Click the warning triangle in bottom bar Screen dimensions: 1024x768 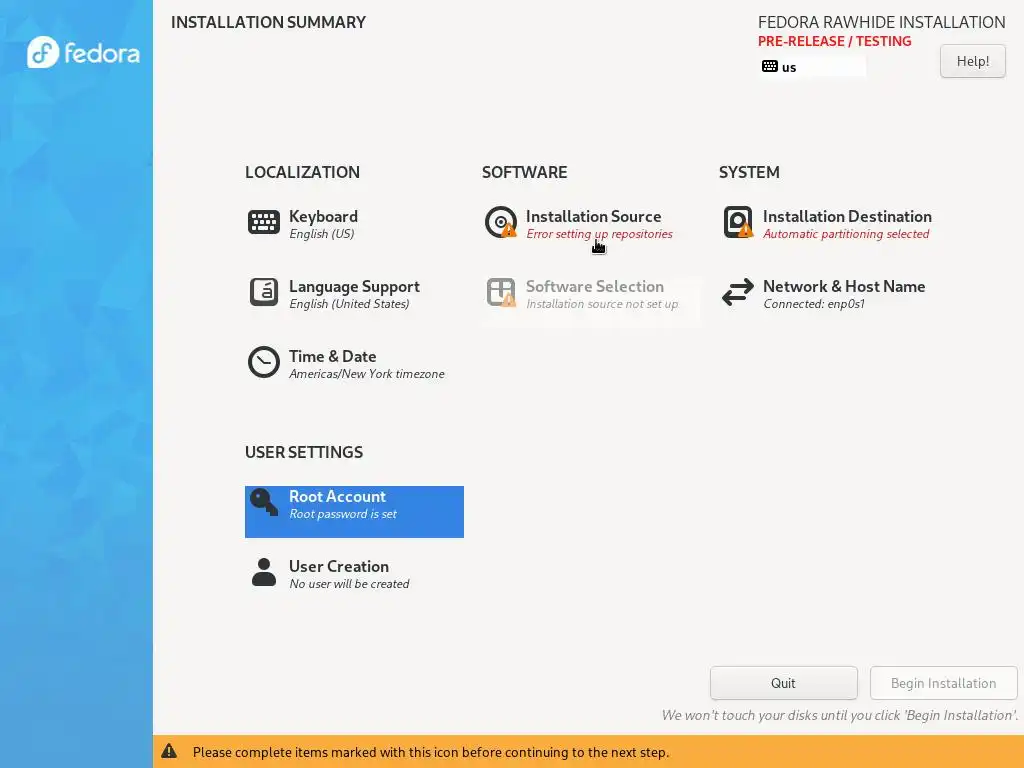(x=169, y=751)
